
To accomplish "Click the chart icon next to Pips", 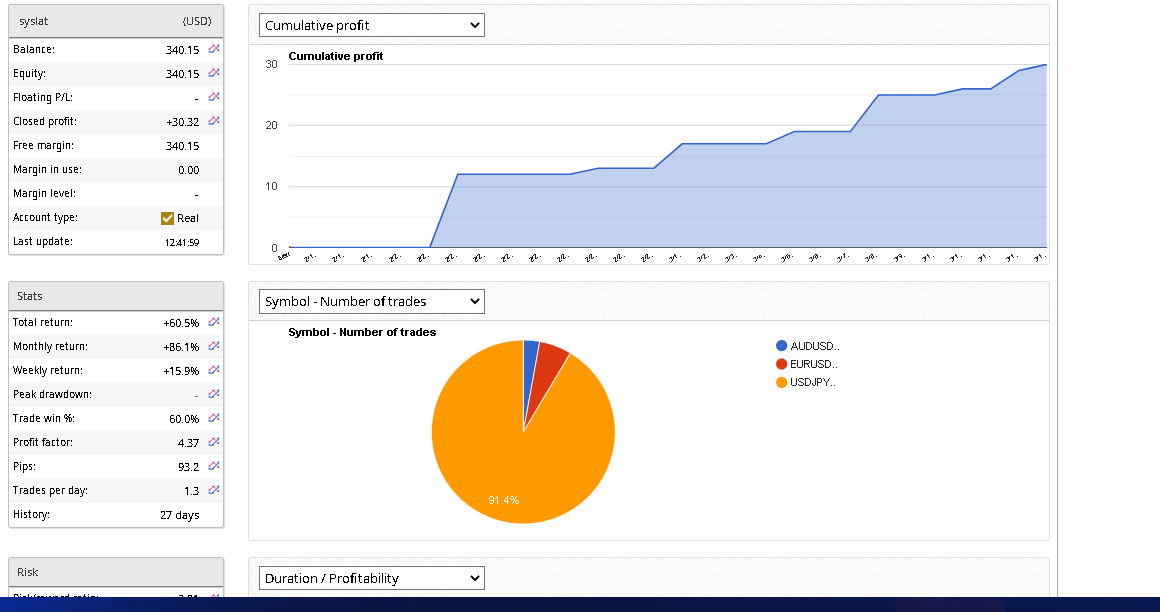I will [x=213, y=466].
